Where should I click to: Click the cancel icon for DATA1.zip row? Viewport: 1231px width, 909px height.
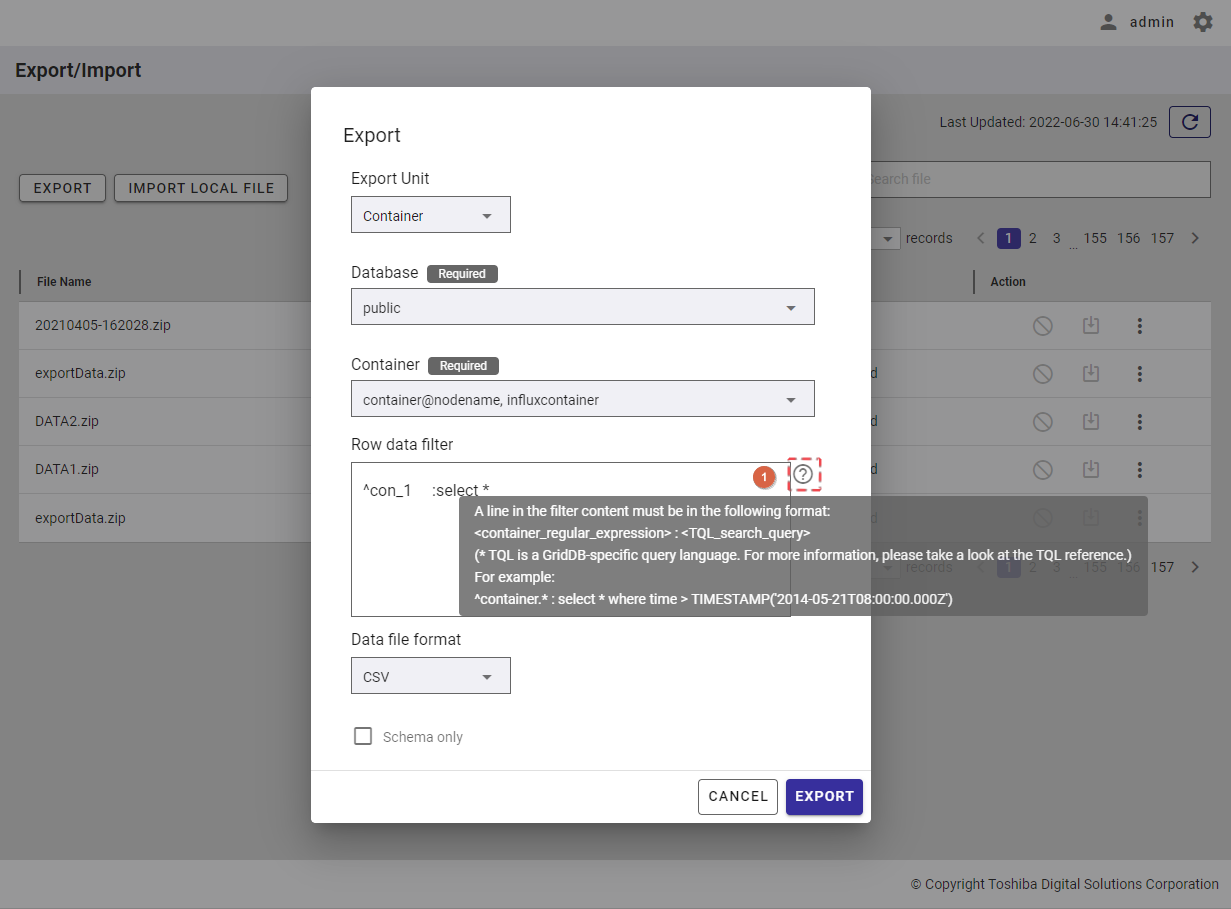(x=1042, y=470)
